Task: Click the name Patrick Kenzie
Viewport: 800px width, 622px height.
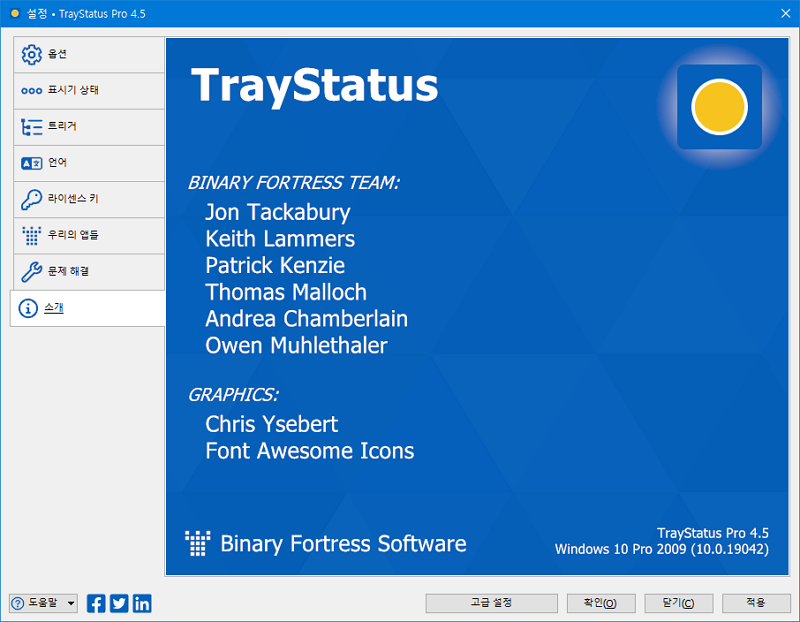Action: (x=275, y=265)
